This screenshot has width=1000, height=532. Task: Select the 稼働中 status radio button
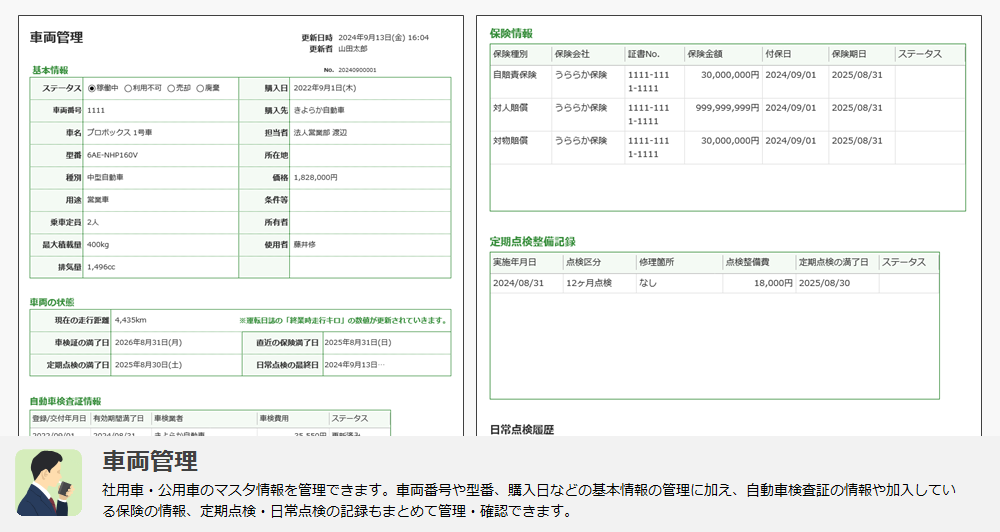[93, 88]
